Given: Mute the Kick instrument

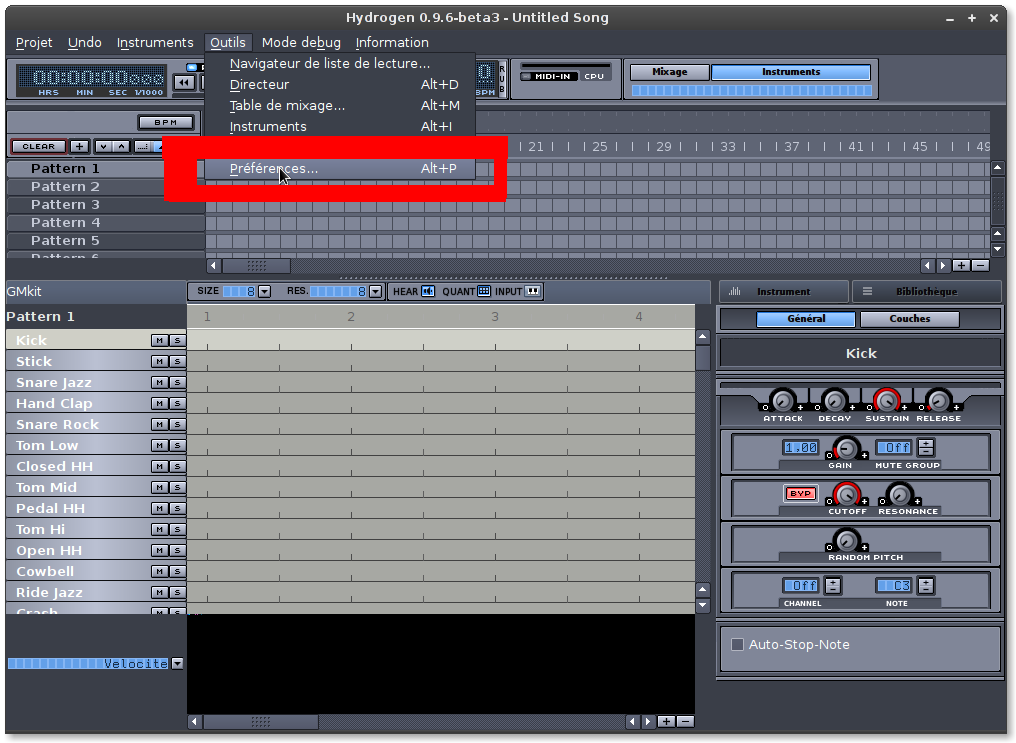Looking at the screenshot, I should [159, 341].
